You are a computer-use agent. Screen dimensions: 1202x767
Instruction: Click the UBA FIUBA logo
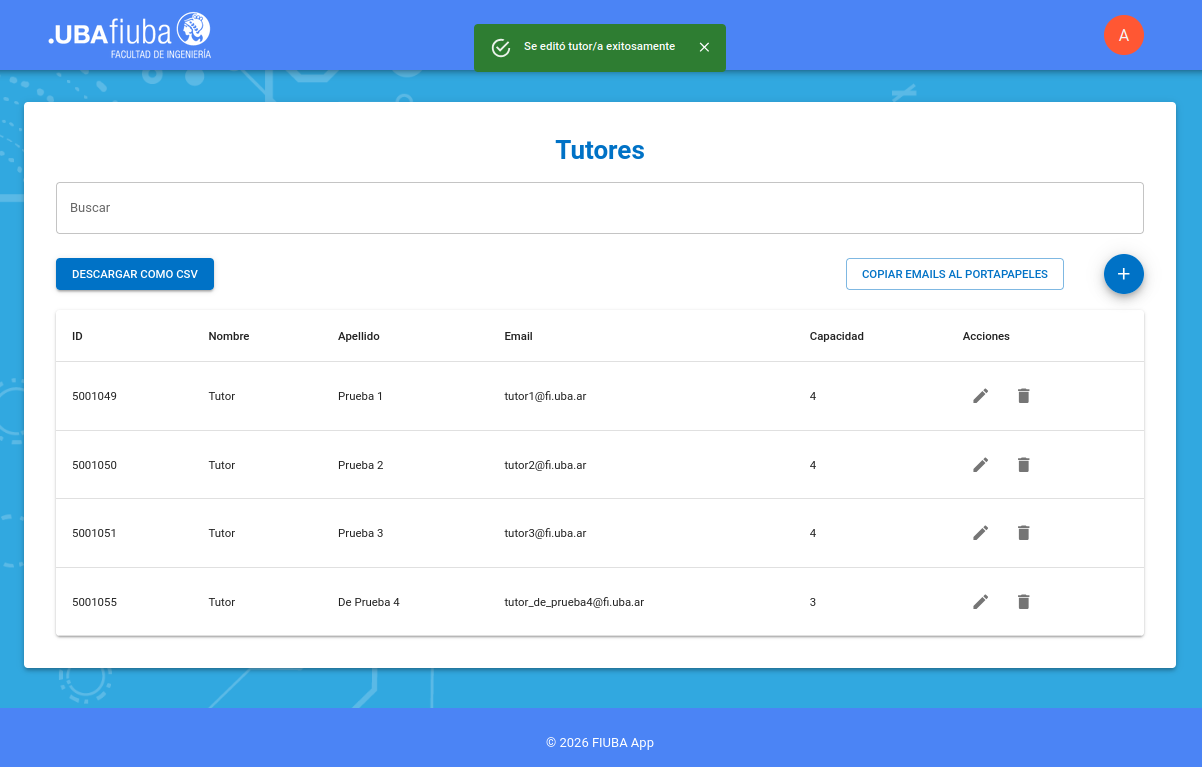130,35
